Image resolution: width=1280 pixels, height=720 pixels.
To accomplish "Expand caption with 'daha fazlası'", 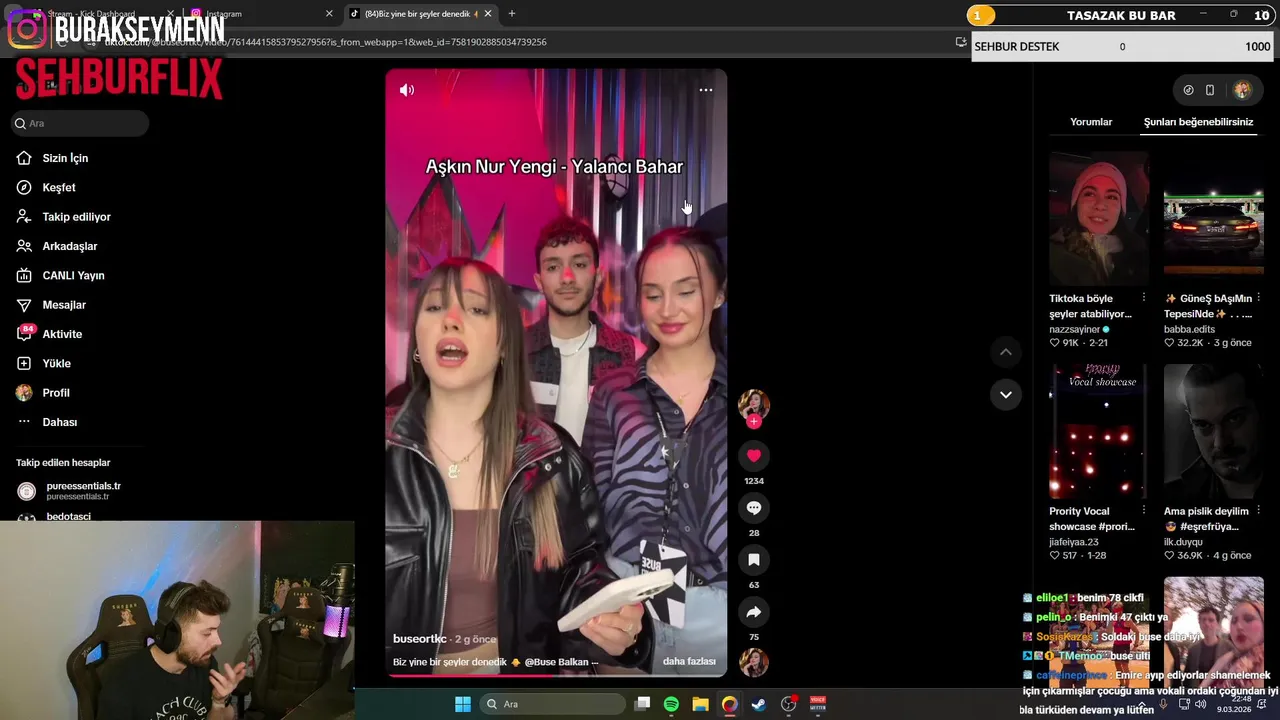I will (689, 662).
